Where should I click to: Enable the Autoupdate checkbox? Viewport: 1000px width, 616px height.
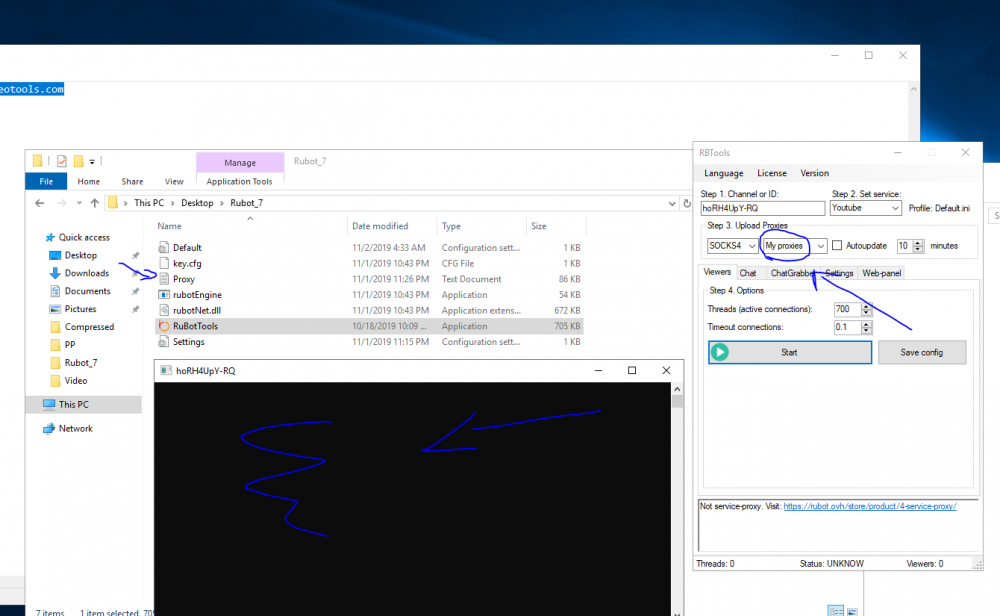[x=837, y=246]
